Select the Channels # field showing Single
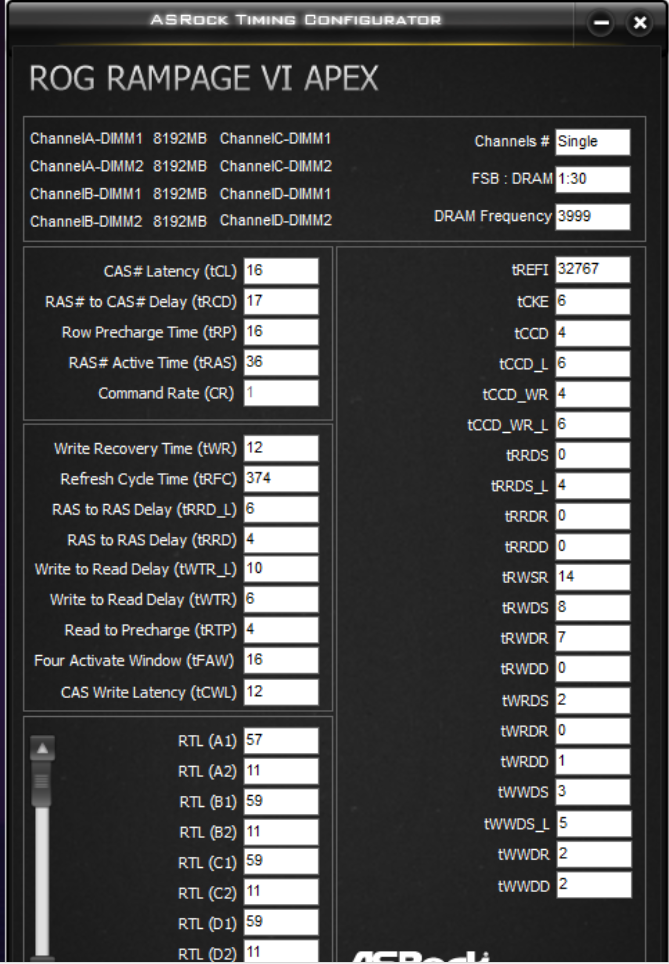669x964 pixels. [593, 142]
